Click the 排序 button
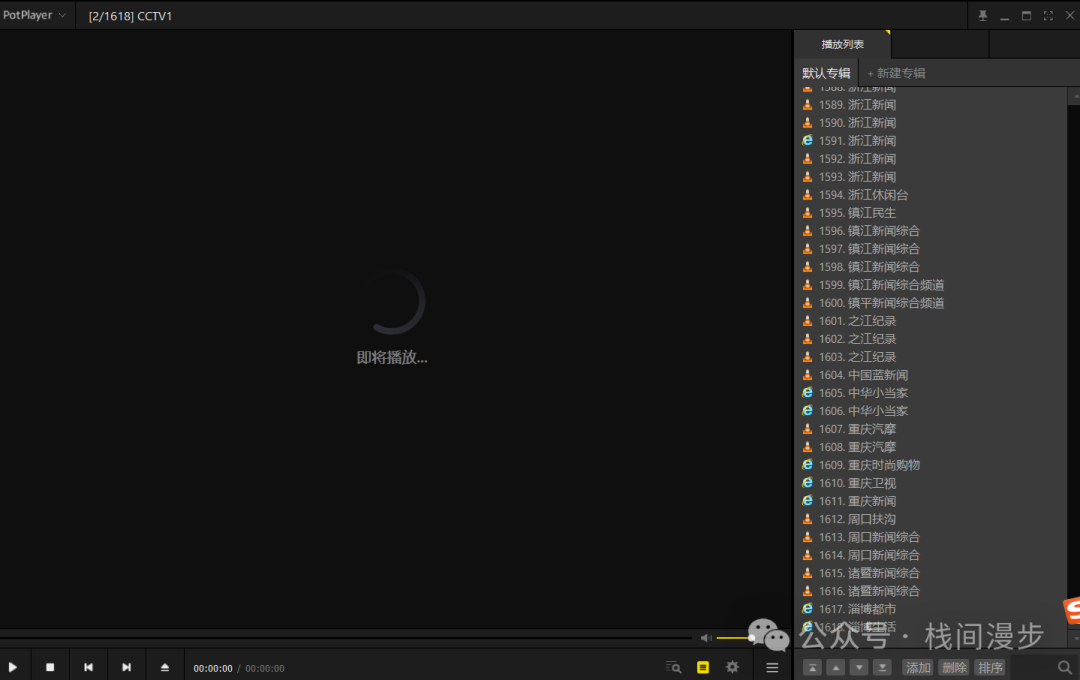Viewport: 1080px width, 680px height. [x=990, y=668]
